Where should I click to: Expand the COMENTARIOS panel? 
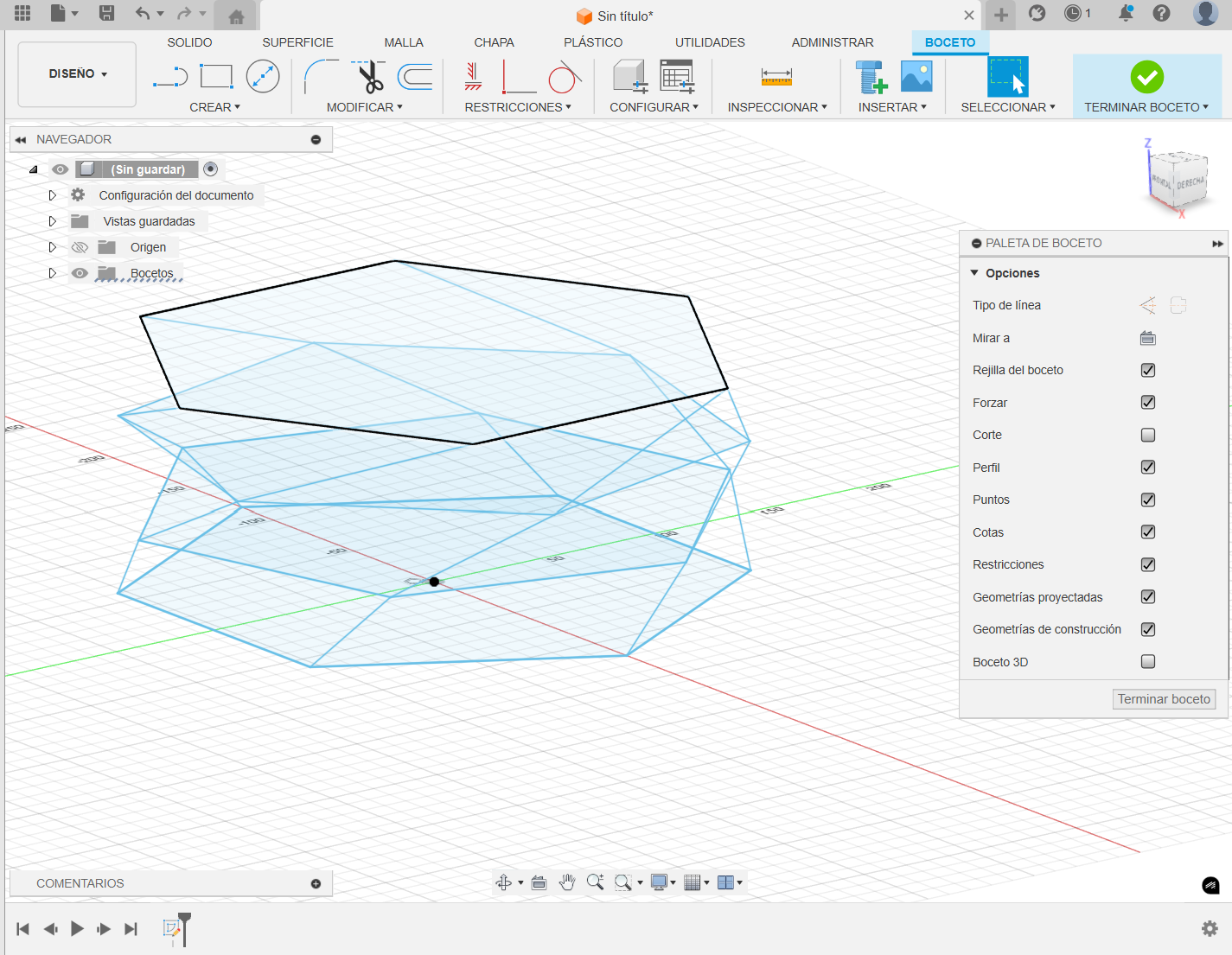click(x=316, y=883)
